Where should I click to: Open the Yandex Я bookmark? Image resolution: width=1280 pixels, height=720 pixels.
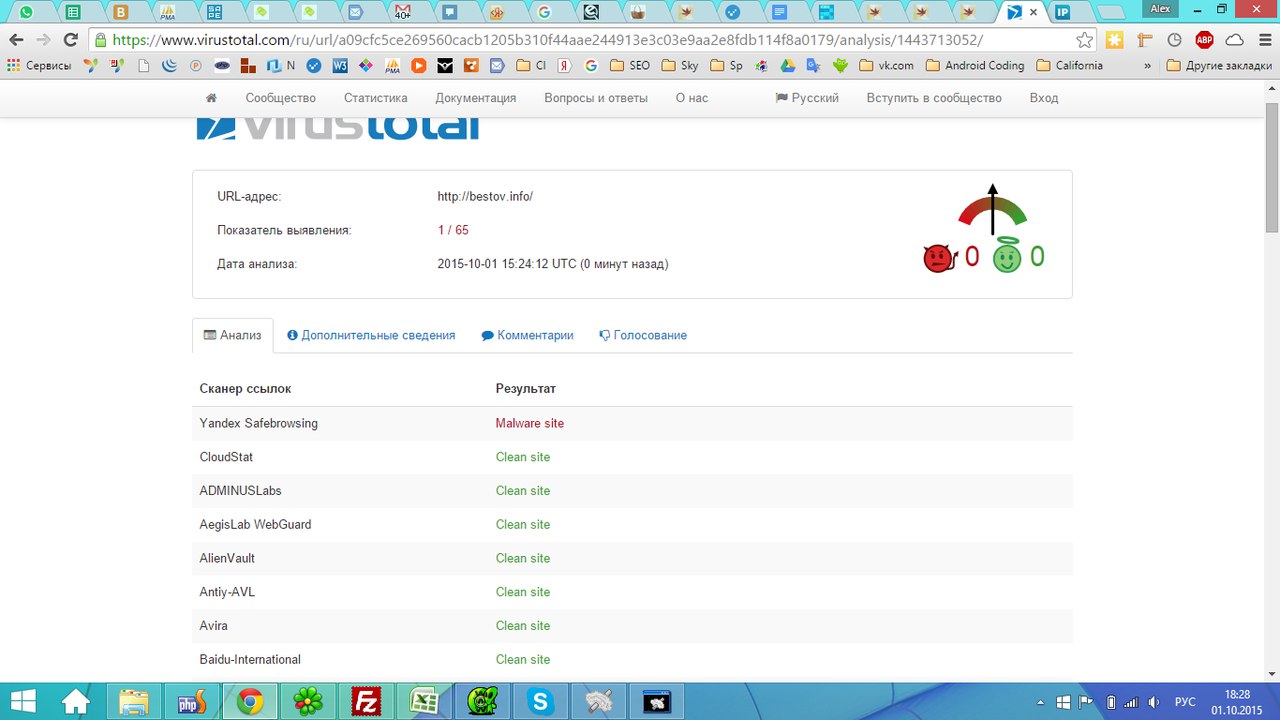[565, 66]
